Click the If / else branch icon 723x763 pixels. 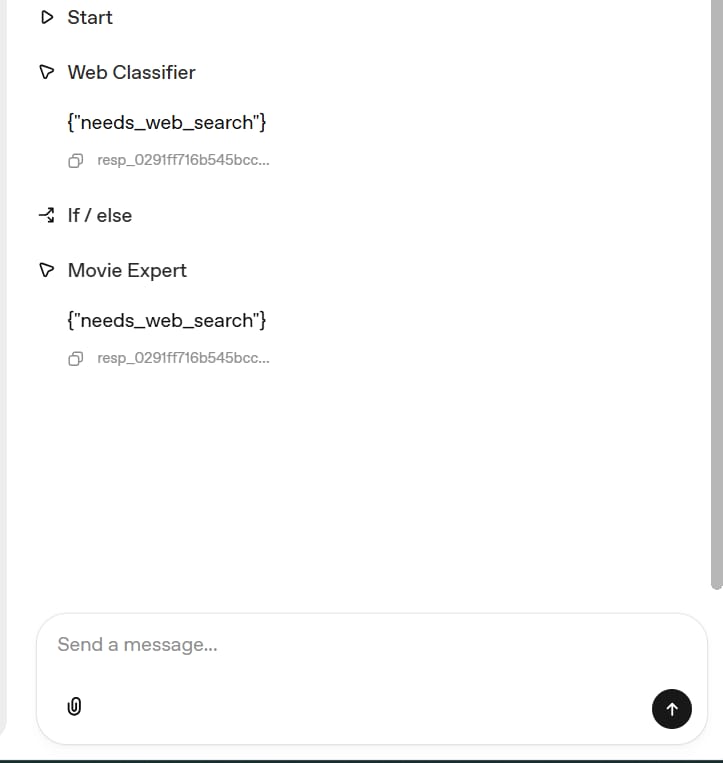47,215
